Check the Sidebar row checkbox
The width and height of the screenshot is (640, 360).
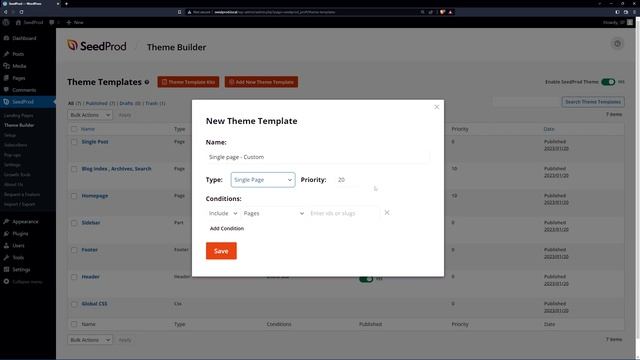pyautogui.click(x=74, y=223)
